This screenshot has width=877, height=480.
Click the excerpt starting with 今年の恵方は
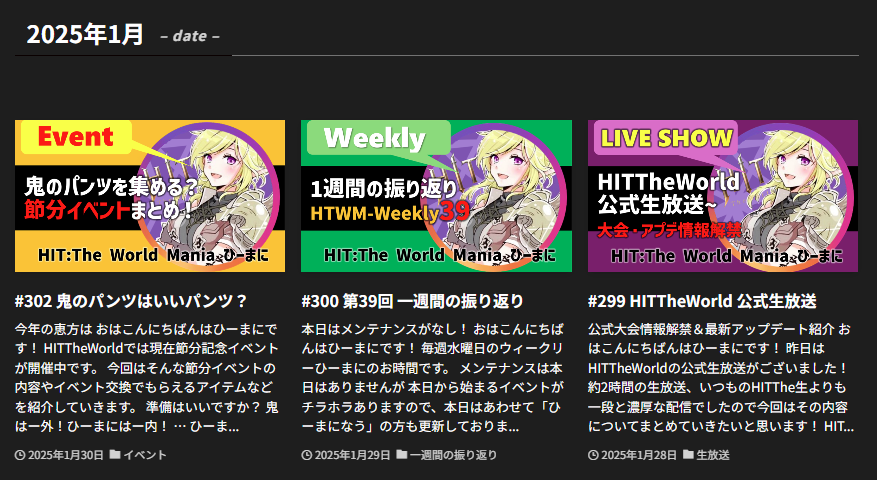coord(150,377)
